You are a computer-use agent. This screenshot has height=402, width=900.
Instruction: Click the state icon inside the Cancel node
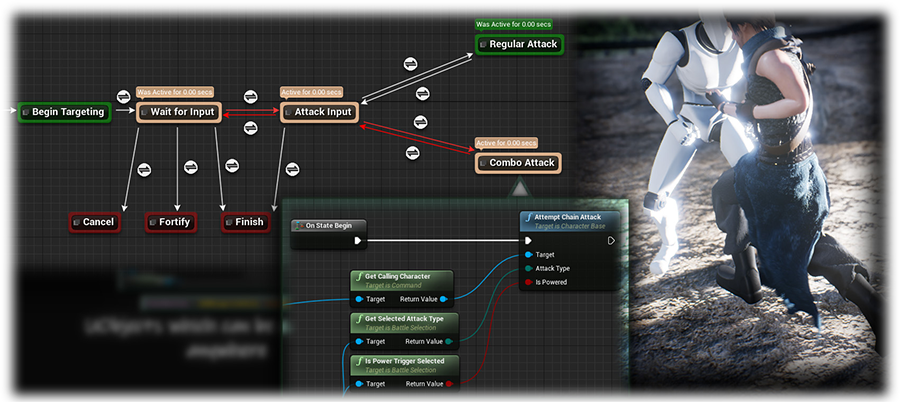[x=77, y=222]
